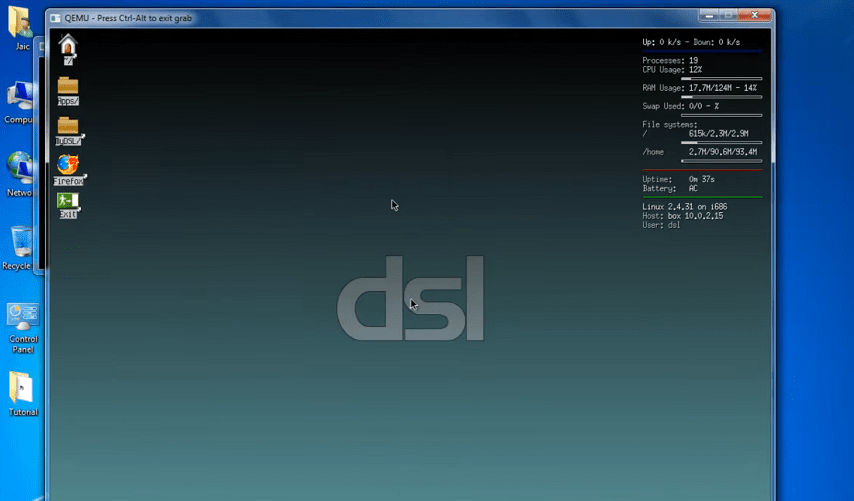This screenshot has width=854, height=501.
Task: Click the /home filesystem usage text
Action: tap(699, 152)
